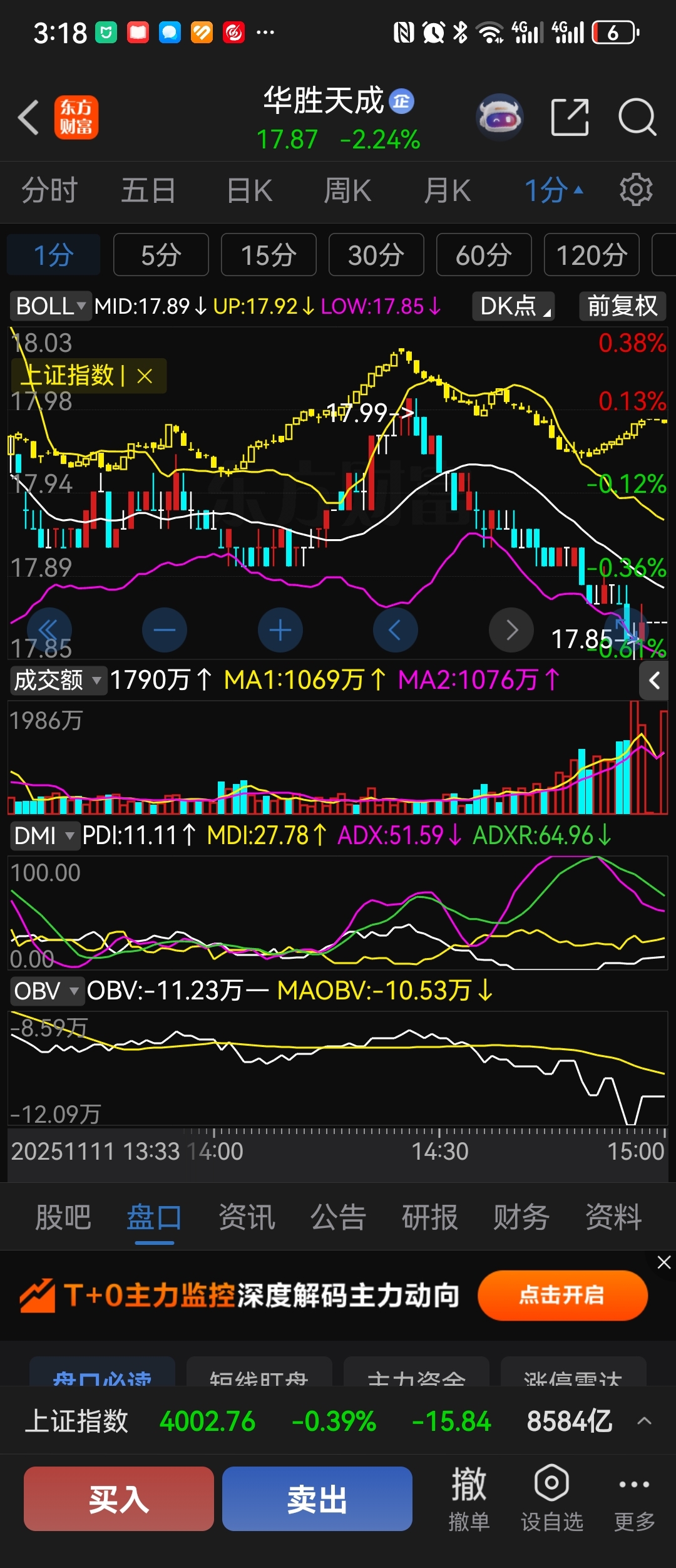Select the 1分 period chip
The height and width of the screenshot is (1568, 676).
(54, 255)
